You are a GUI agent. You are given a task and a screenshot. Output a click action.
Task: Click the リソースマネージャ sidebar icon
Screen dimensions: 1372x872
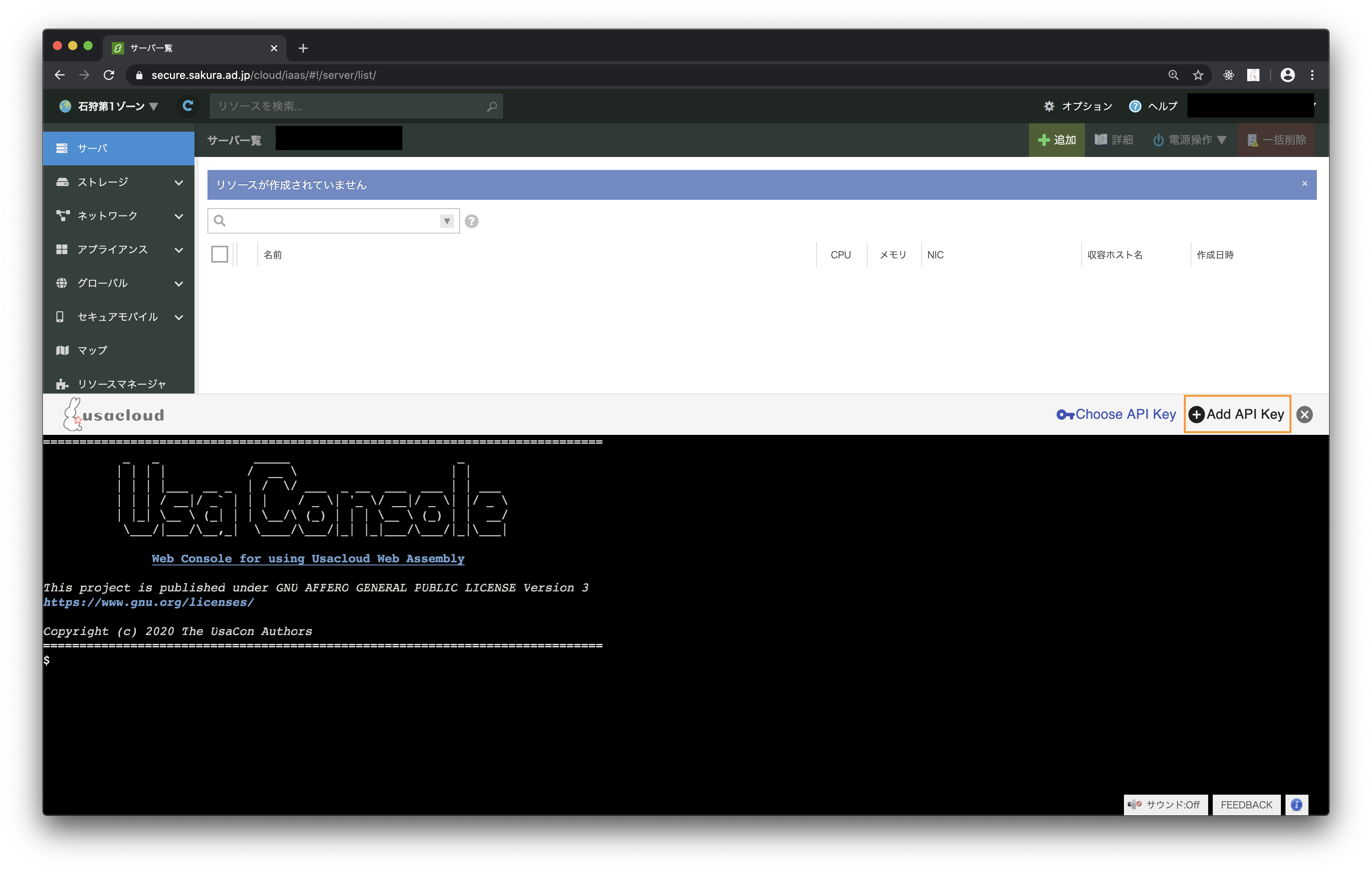64,384
